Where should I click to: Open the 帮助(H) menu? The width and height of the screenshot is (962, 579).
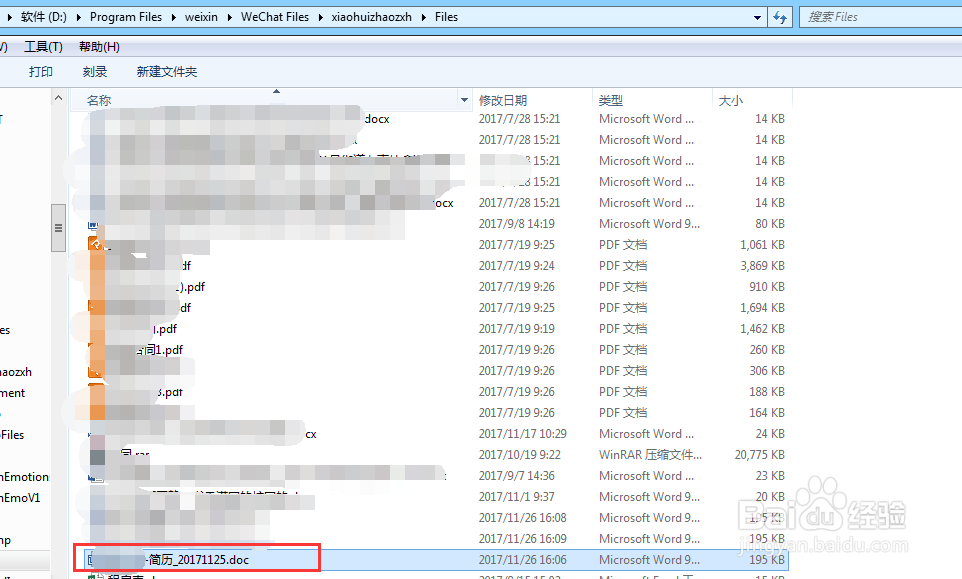coord(99,47)
